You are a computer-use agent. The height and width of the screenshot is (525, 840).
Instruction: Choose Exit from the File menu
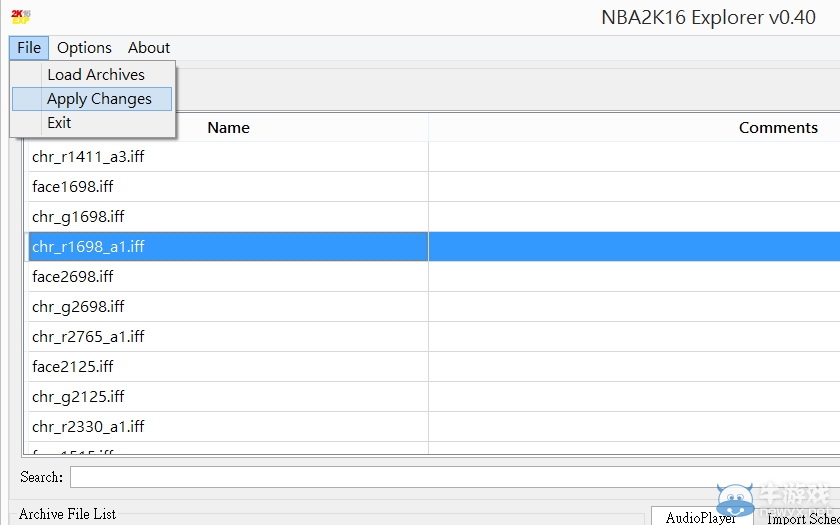click(92, 123)
